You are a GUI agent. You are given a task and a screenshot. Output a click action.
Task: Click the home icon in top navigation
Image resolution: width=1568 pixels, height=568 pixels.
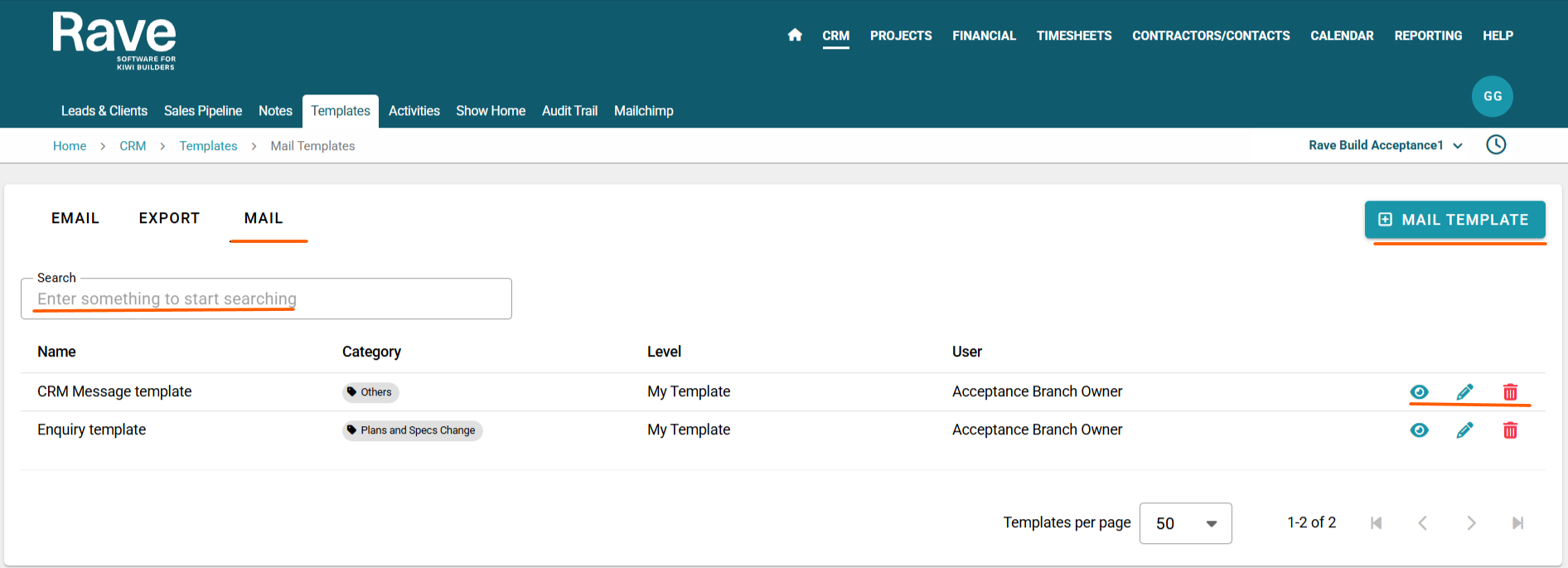pos(795,35)
